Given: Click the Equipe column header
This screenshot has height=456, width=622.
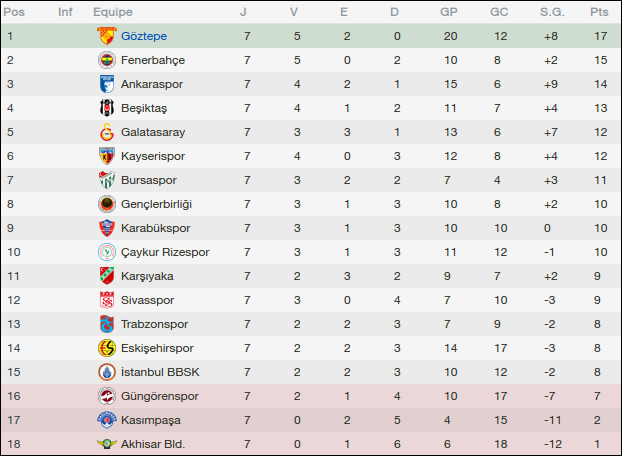Looking at the screenshot, I should (113, 12).
